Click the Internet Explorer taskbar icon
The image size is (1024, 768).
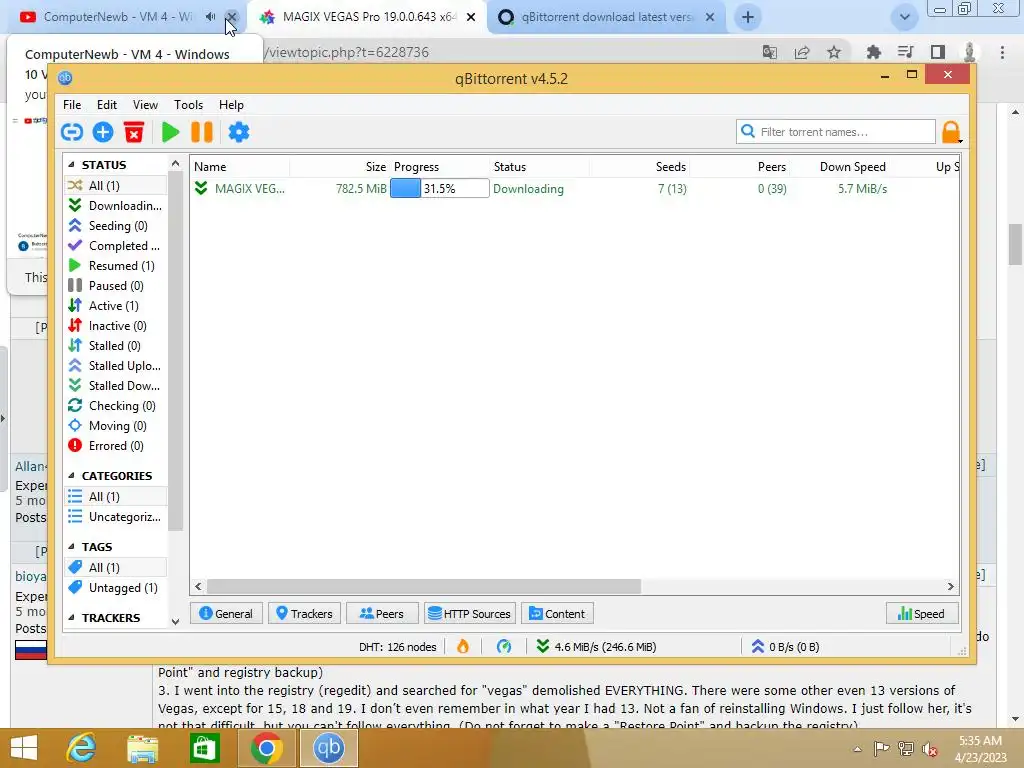(82, 748)
